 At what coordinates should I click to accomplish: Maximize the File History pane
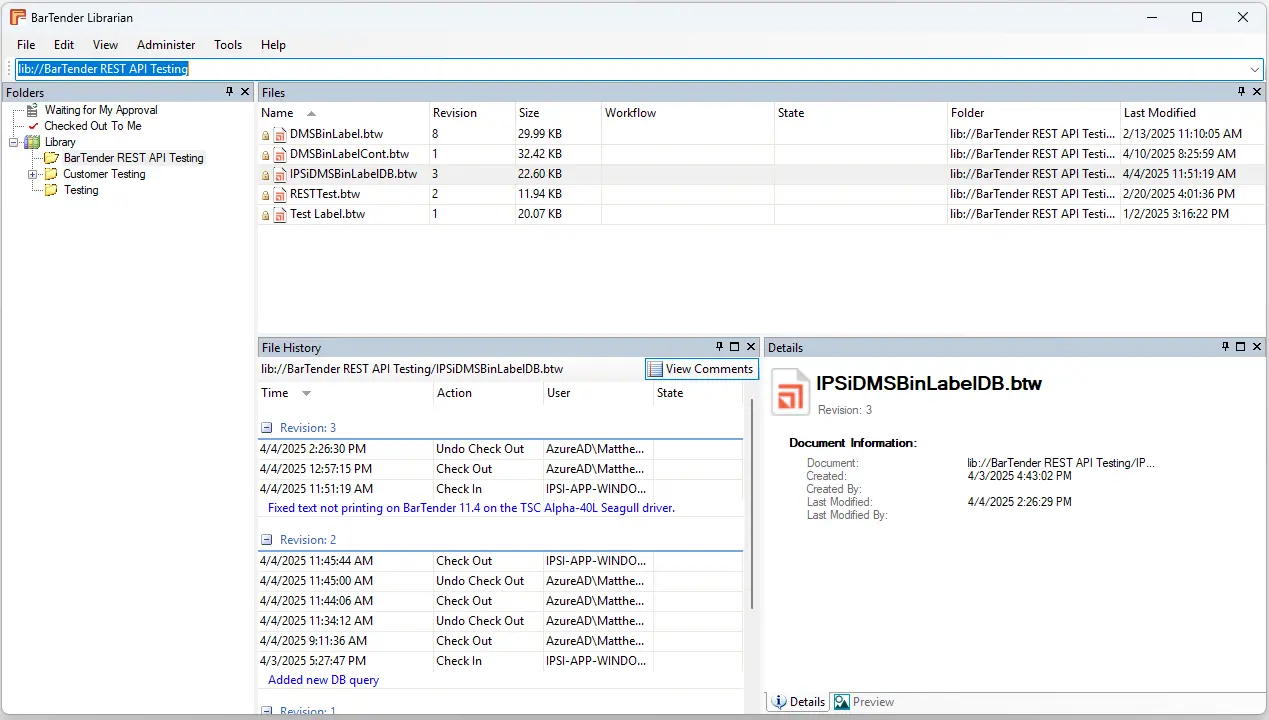point(735,347)
